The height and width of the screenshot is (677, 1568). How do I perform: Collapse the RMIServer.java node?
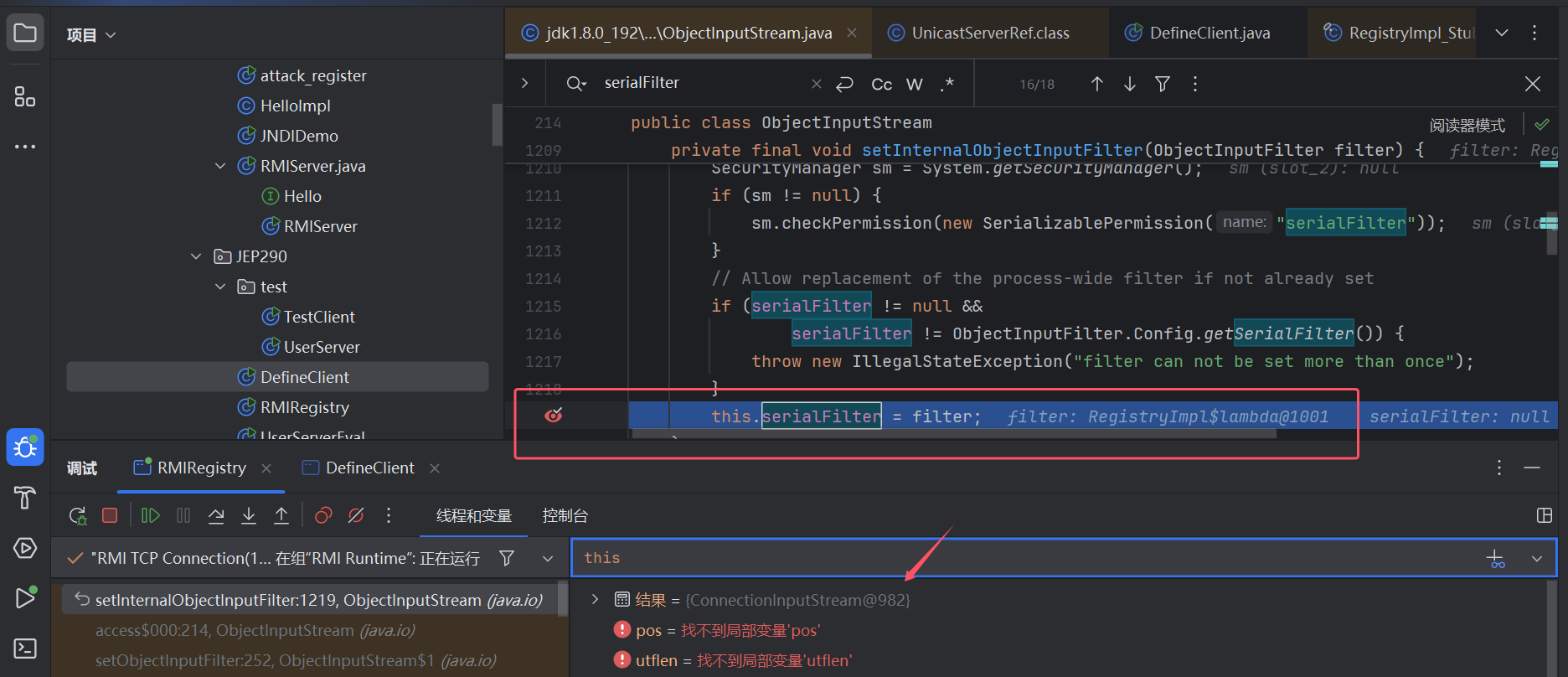(220, 166)
